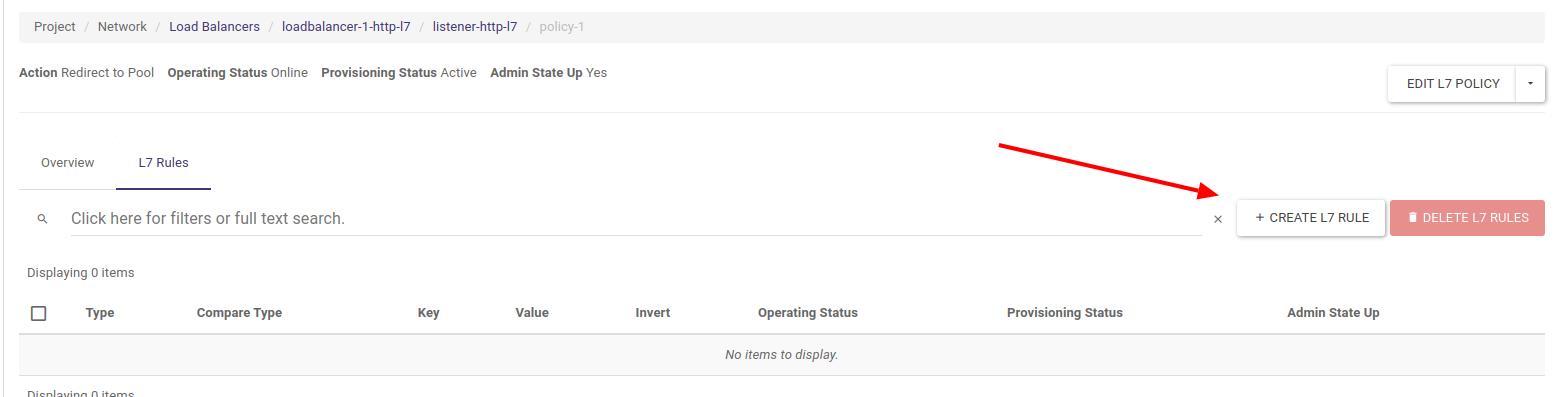Image resolution: width=1555 pixels, height=397 pixels.
Task: Toggle the select-all checkbox in table header
Action: tap(39, 313)
